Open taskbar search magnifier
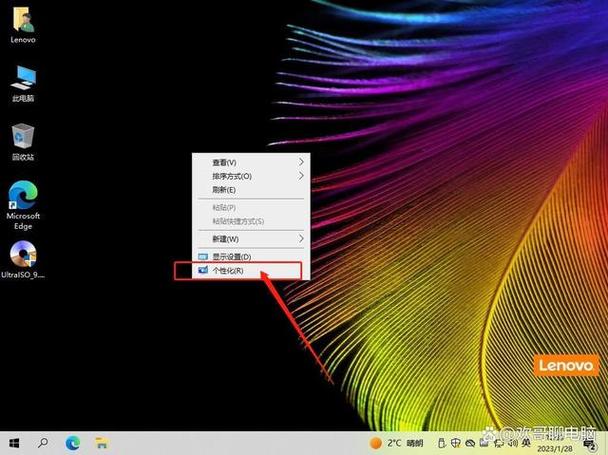This screenshot has width=608, height=455. tap(43, 443)
